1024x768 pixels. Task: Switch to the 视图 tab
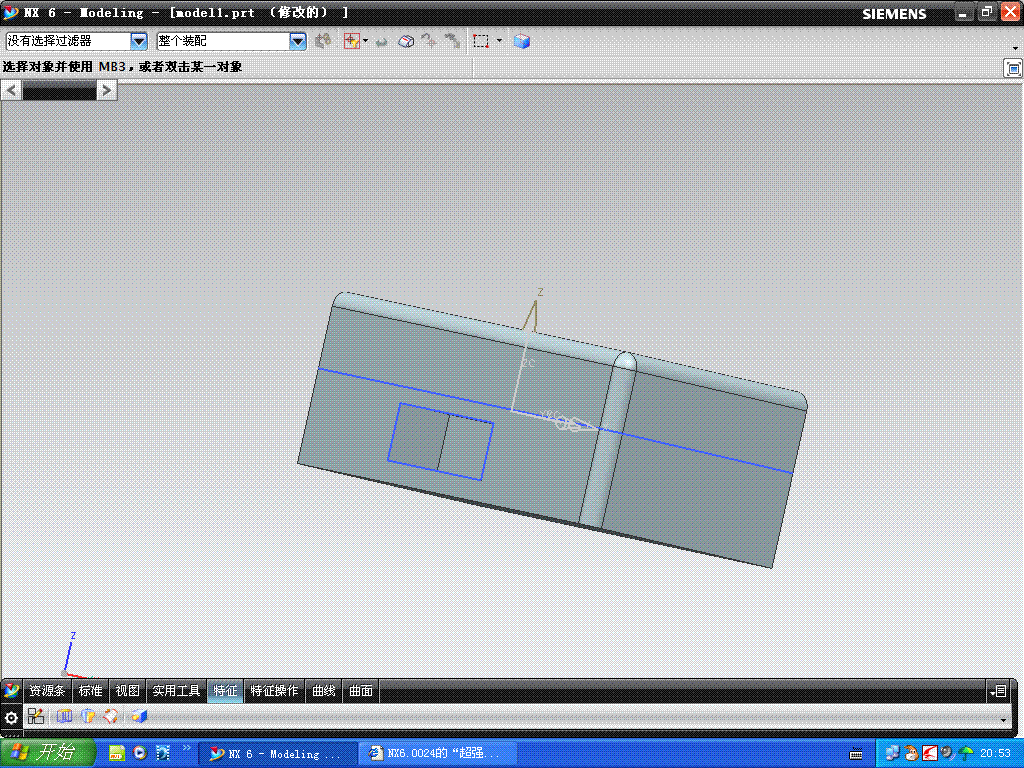click(x=127, y=691)
